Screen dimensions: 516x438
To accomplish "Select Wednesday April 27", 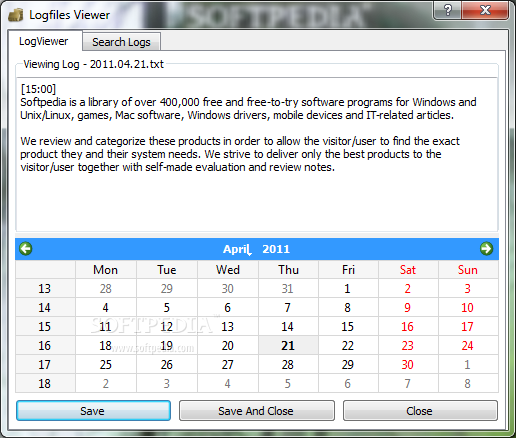I will point(228,364).
